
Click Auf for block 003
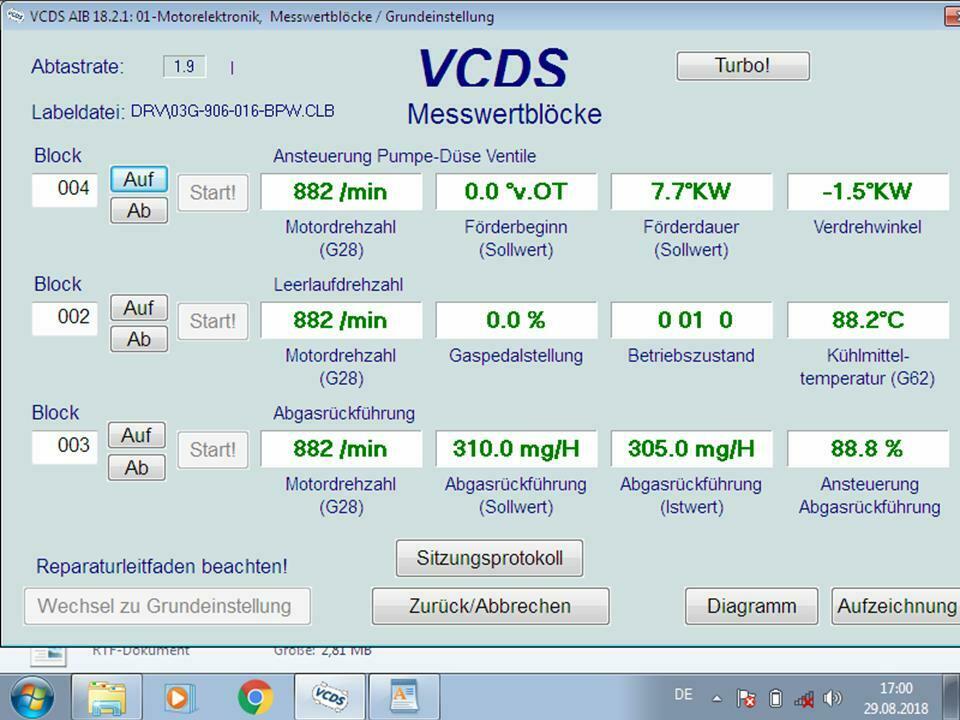137,435
